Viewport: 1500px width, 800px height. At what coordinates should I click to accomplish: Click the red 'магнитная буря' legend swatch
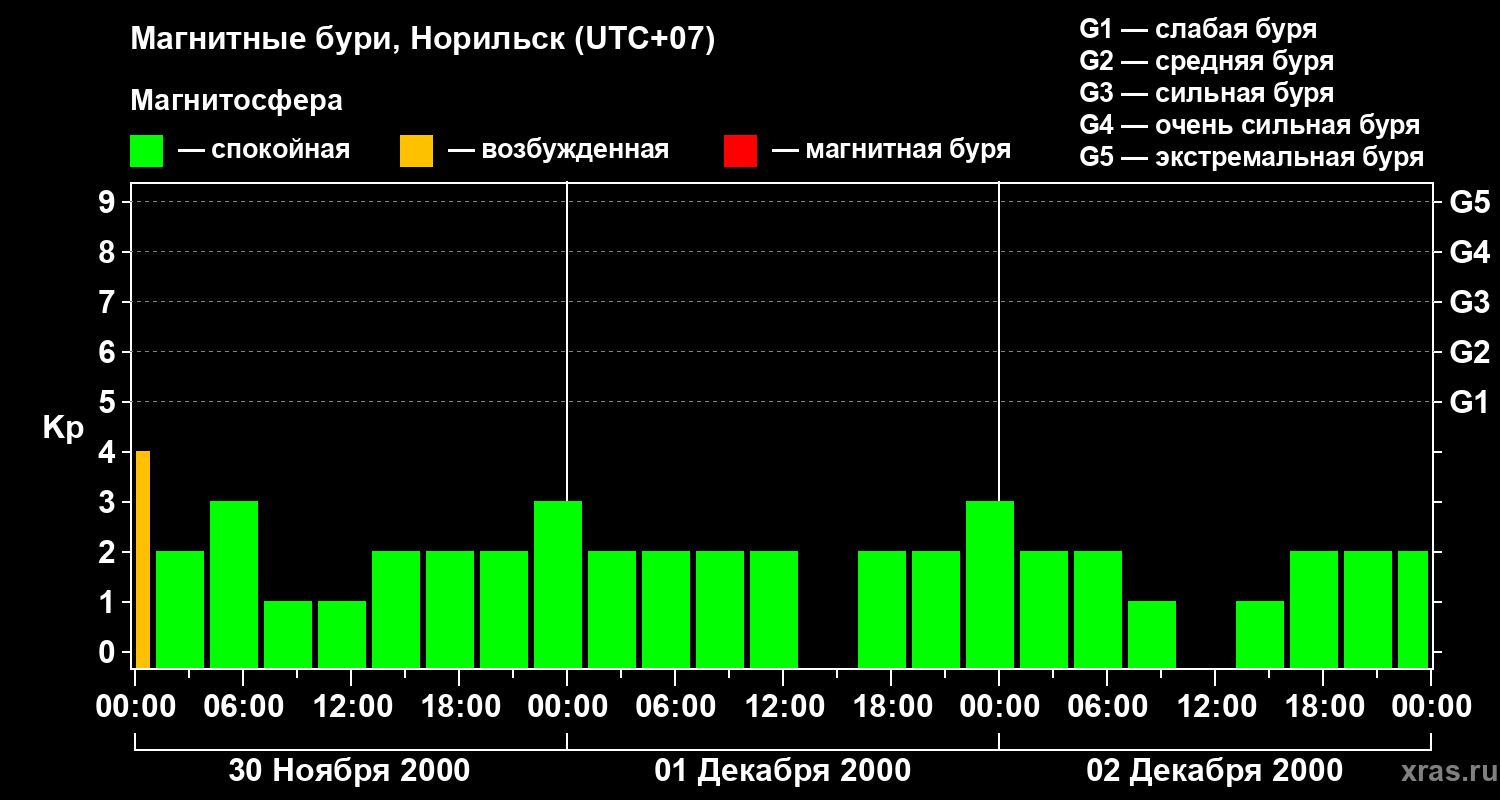740,151
